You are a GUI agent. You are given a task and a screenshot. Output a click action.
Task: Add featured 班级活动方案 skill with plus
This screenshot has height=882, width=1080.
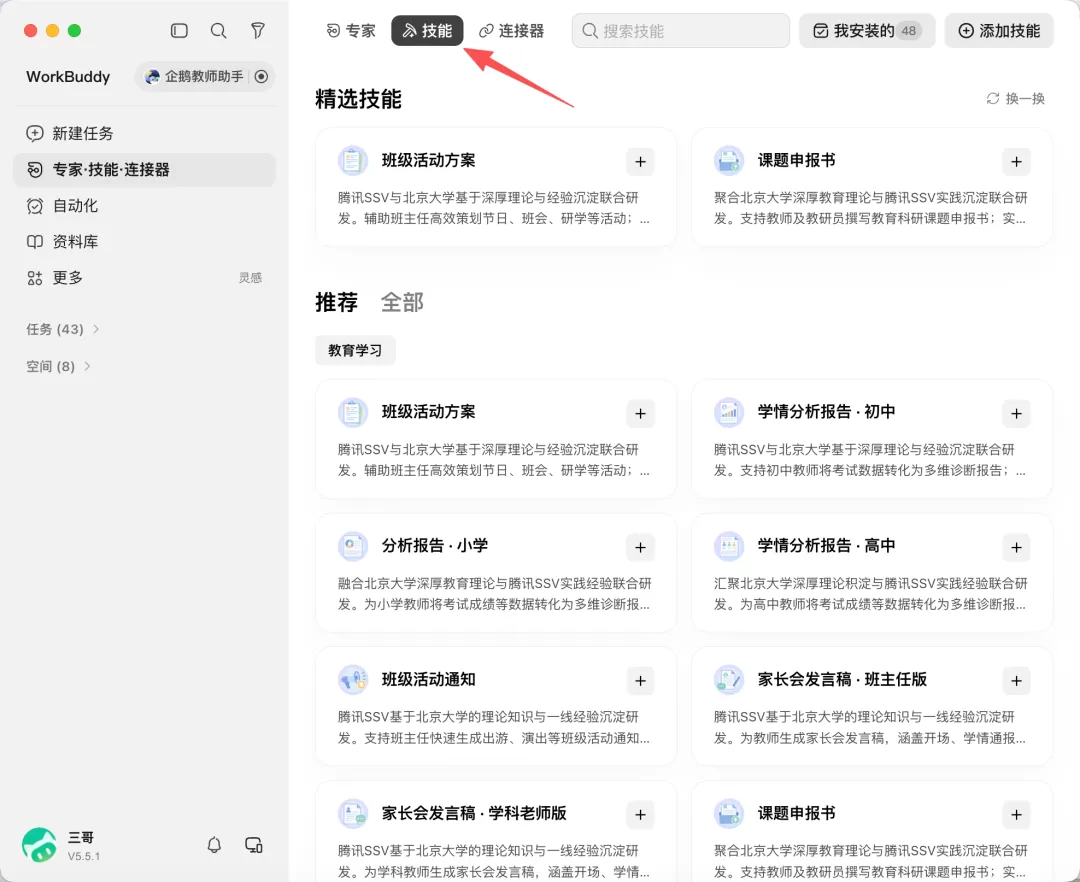(641, 162)
